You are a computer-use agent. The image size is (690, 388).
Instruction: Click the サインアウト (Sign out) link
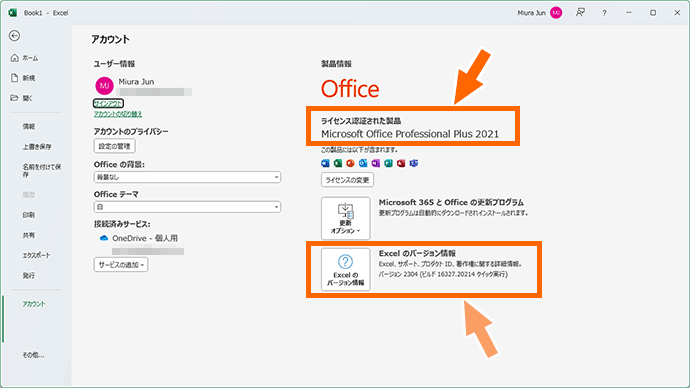pos(108,103)
